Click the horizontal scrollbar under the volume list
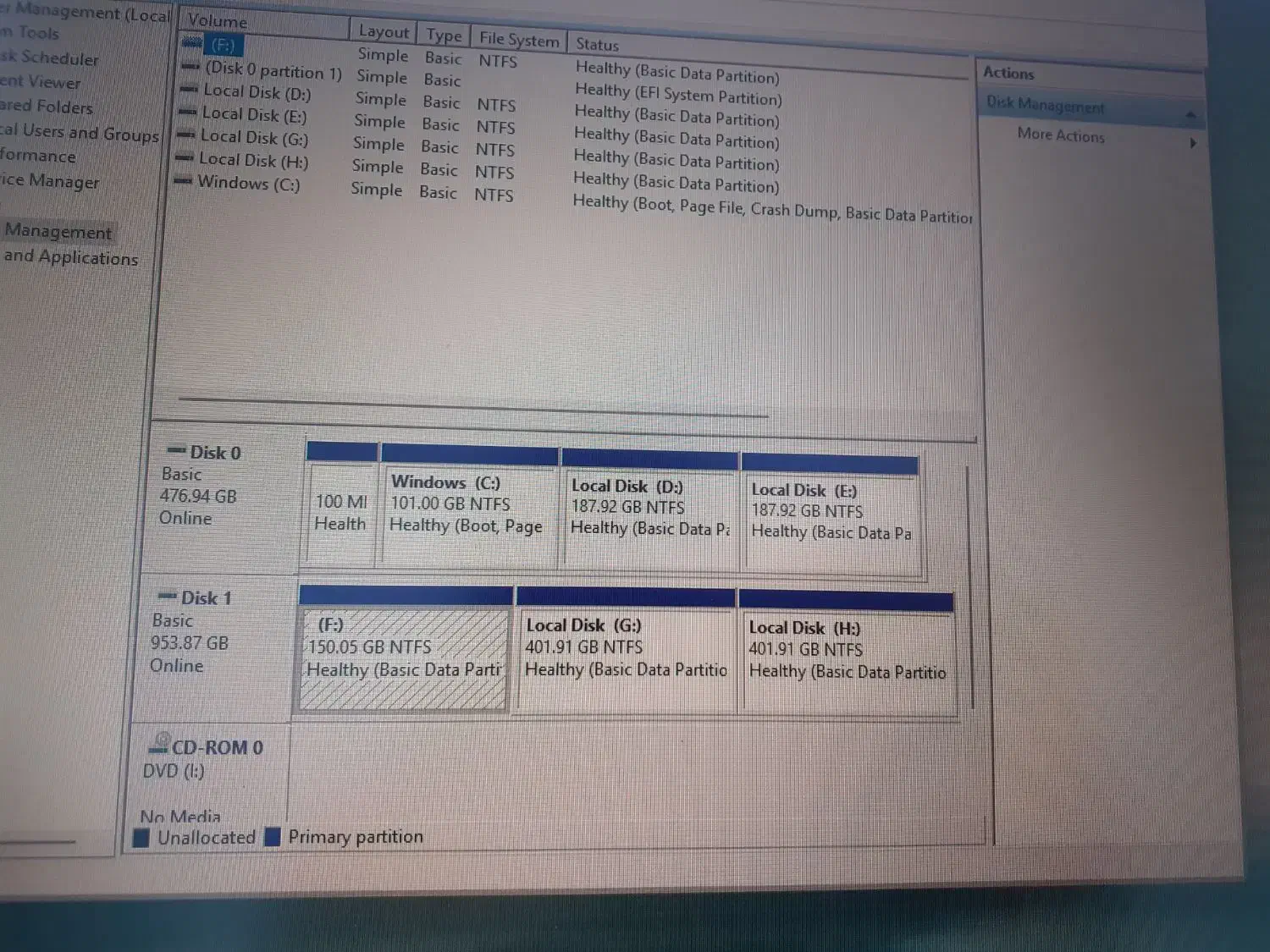The height and width of the screenshot is (952, 1270). tap(473, 407)
